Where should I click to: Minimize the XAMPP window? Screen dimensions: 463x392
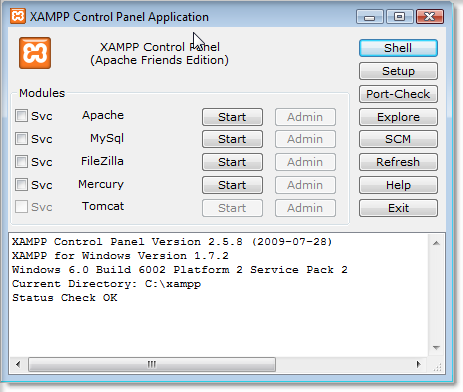pyautogui.click(x=370, y=17)
